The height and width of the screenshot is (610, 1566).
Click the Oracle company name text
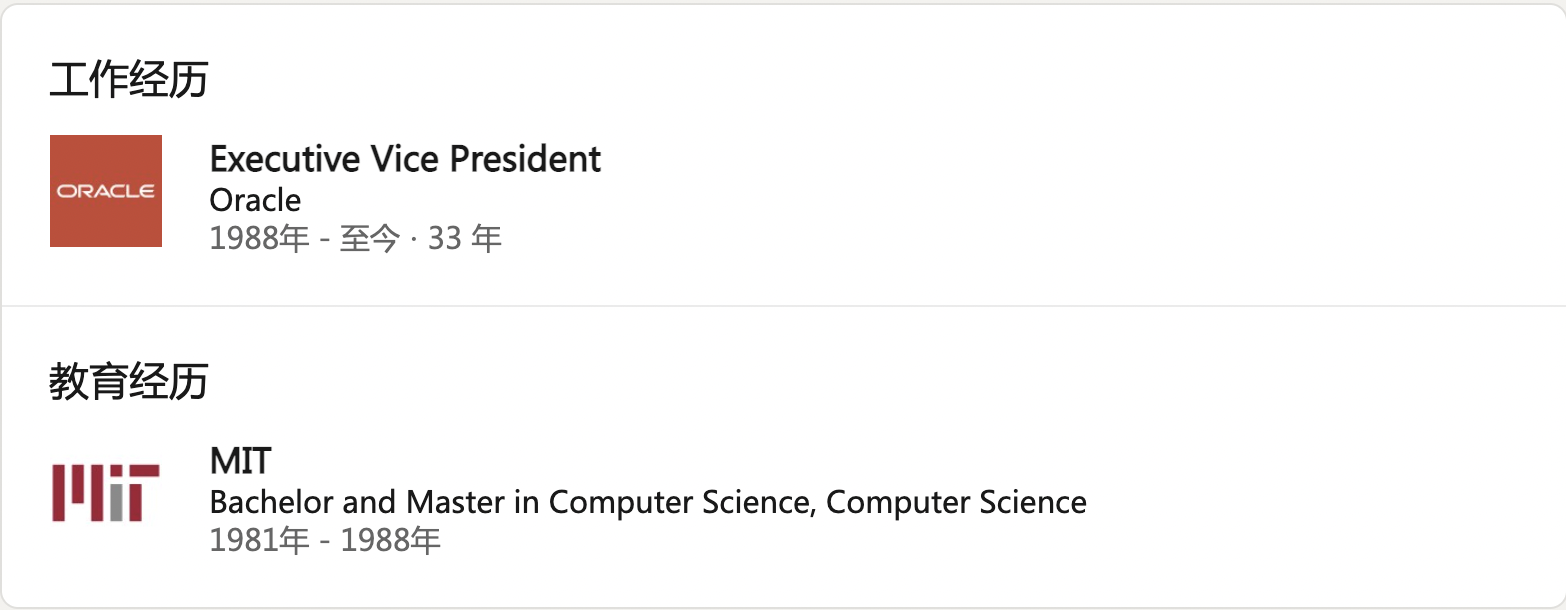click(255, 200)
